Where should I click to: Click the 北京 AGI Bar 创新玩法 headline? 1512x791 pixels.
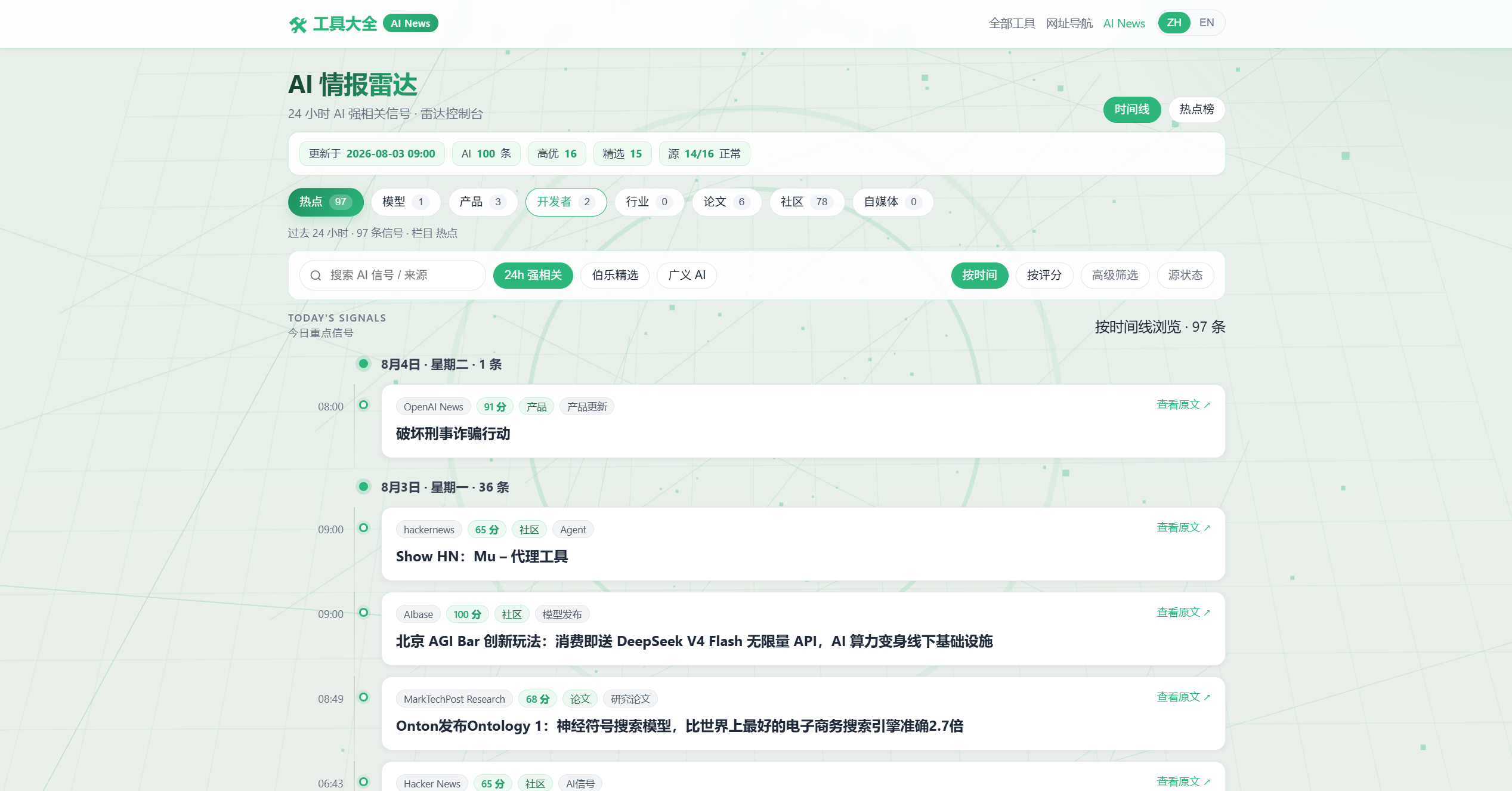click(694, 641)
